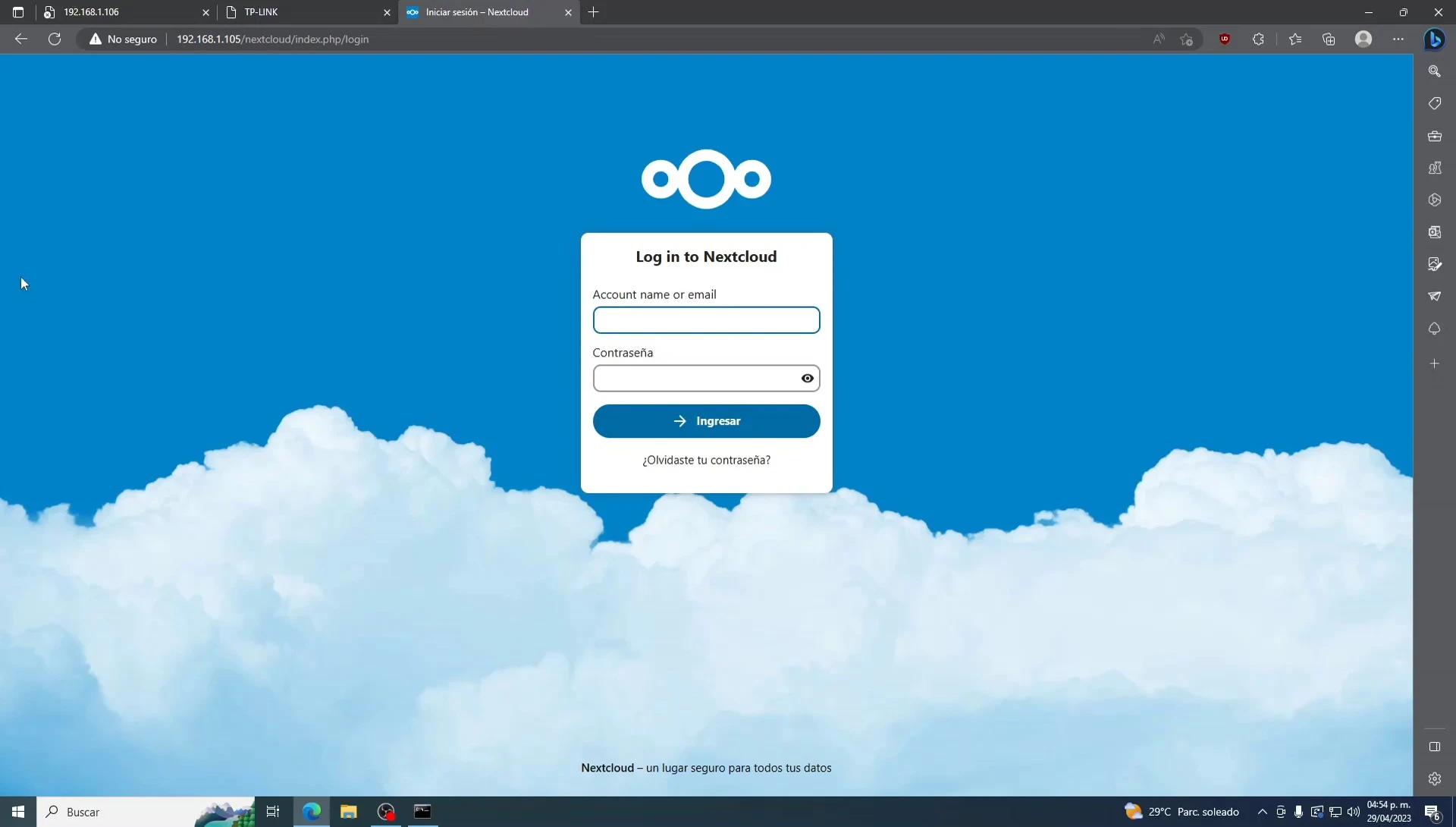
Task: Open the terminal app in taskbar
Action: coord(422,812)
